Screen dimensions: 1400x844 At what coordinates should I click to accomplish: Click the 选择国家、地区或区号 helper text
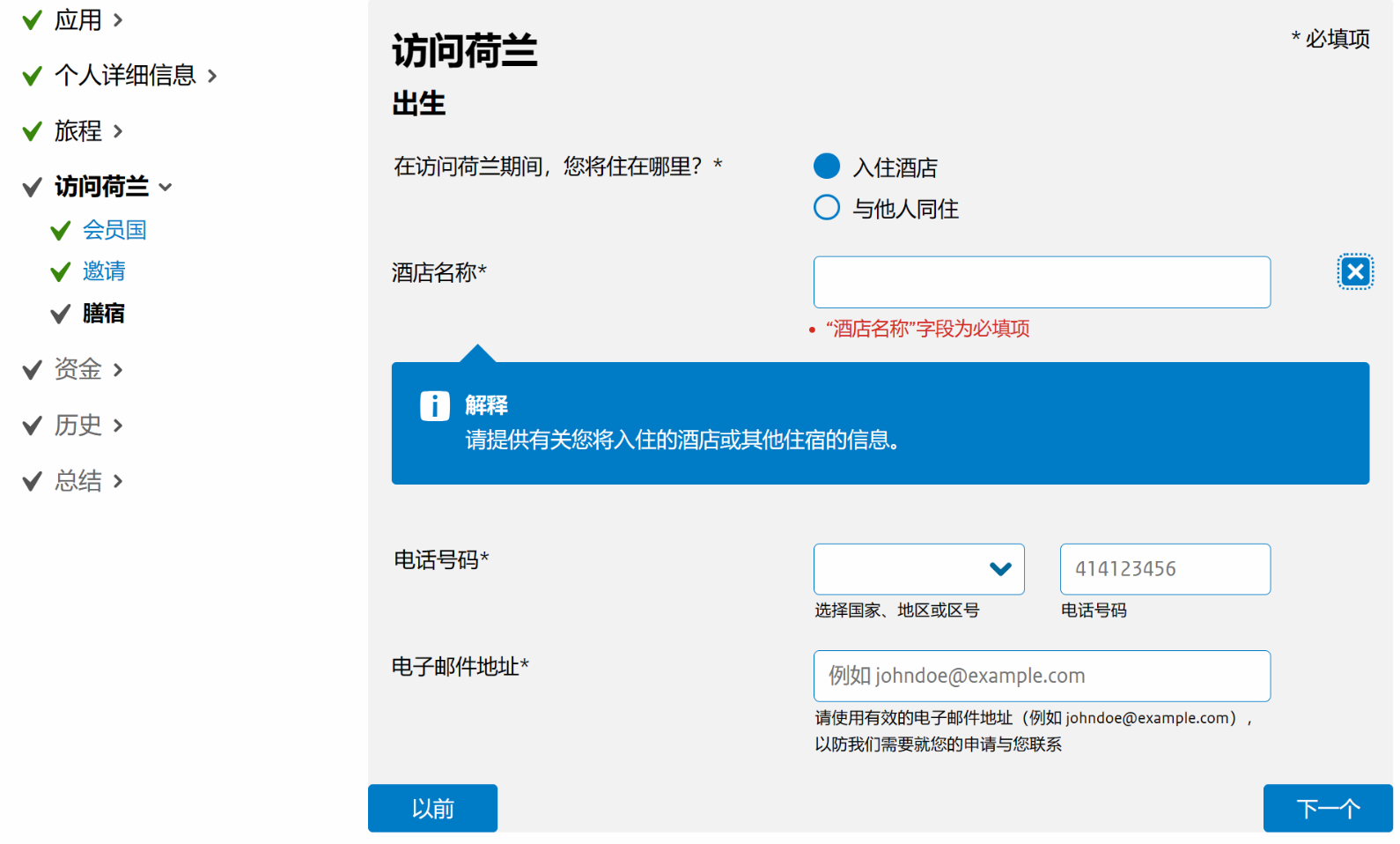(x=896, y=611)
